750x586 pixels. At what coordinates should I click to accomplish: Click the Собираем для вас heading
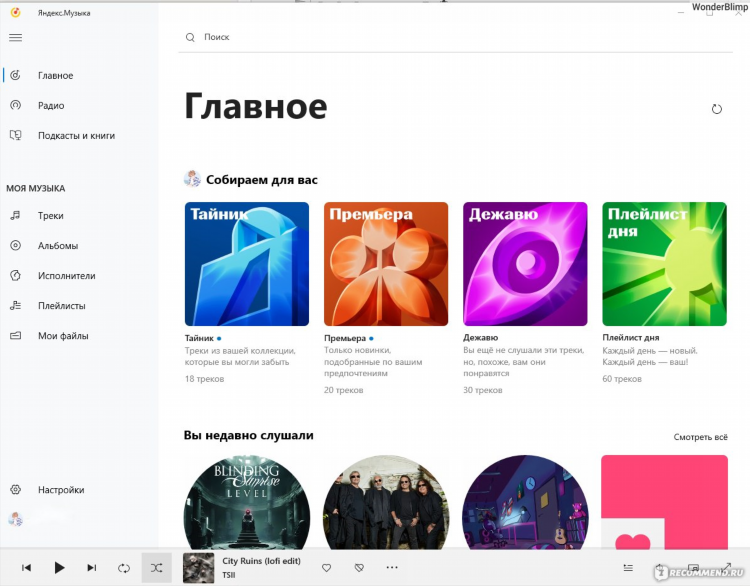coord(262,180)
